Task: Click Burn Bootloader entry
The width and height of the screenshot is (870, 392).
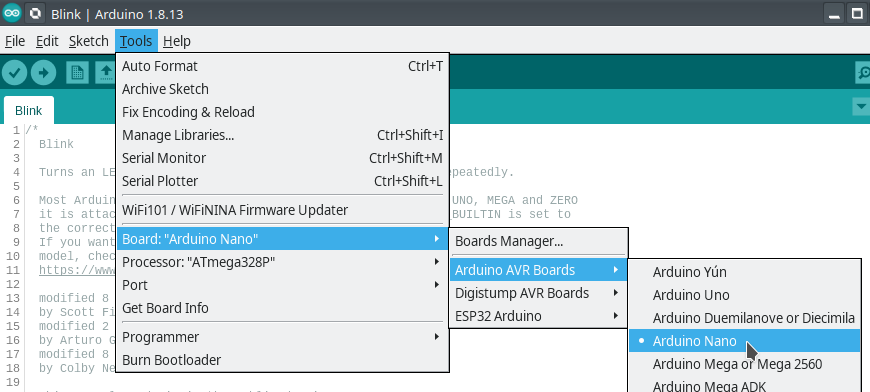Action: coord(282,360)
